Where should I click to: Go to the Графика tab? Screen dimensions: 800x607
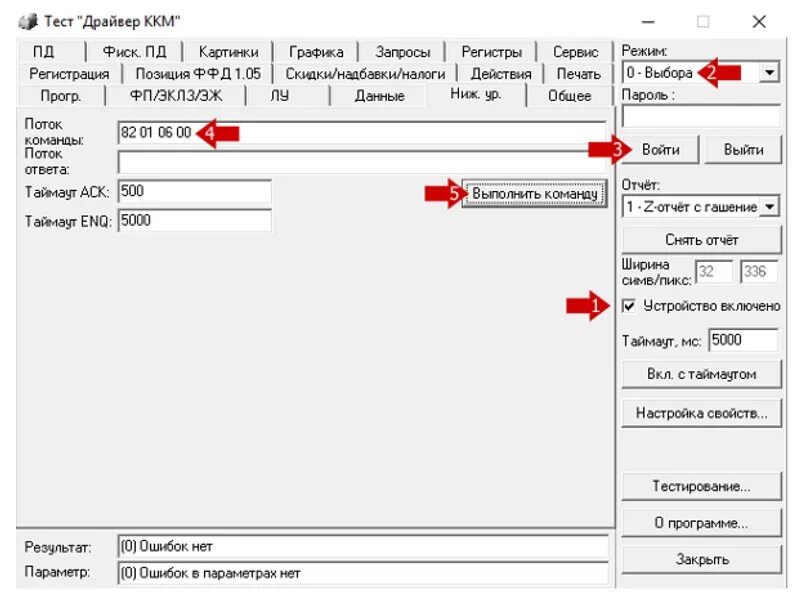(x=316, y=52)
